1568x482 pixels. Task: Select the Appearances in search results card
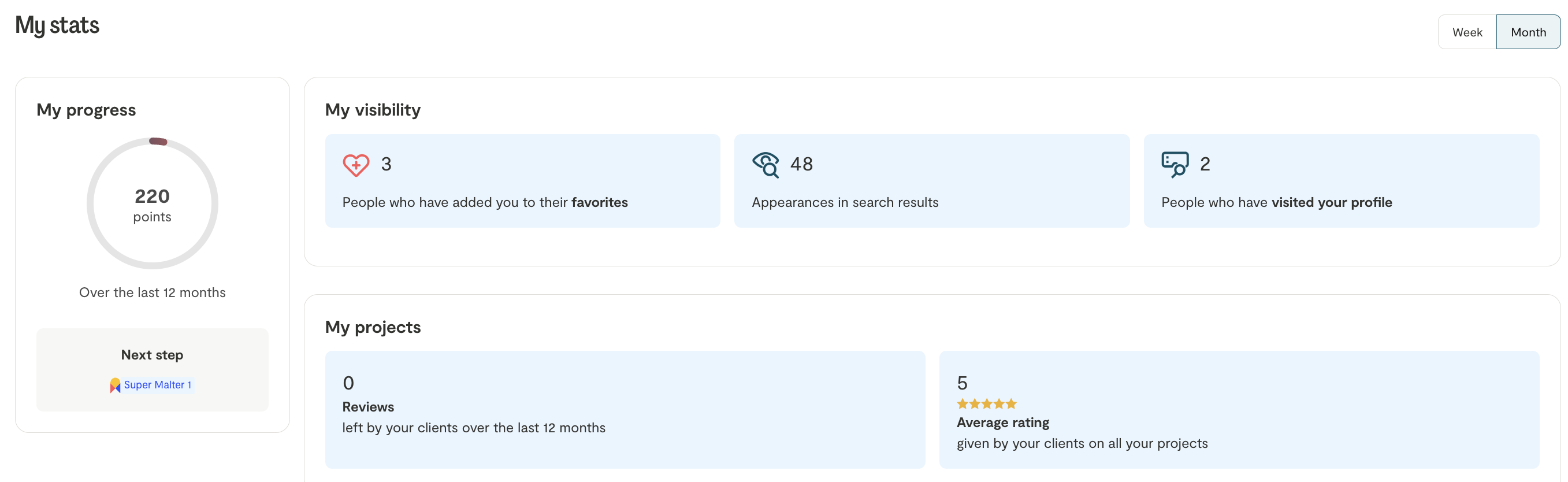tap(931, 181)
